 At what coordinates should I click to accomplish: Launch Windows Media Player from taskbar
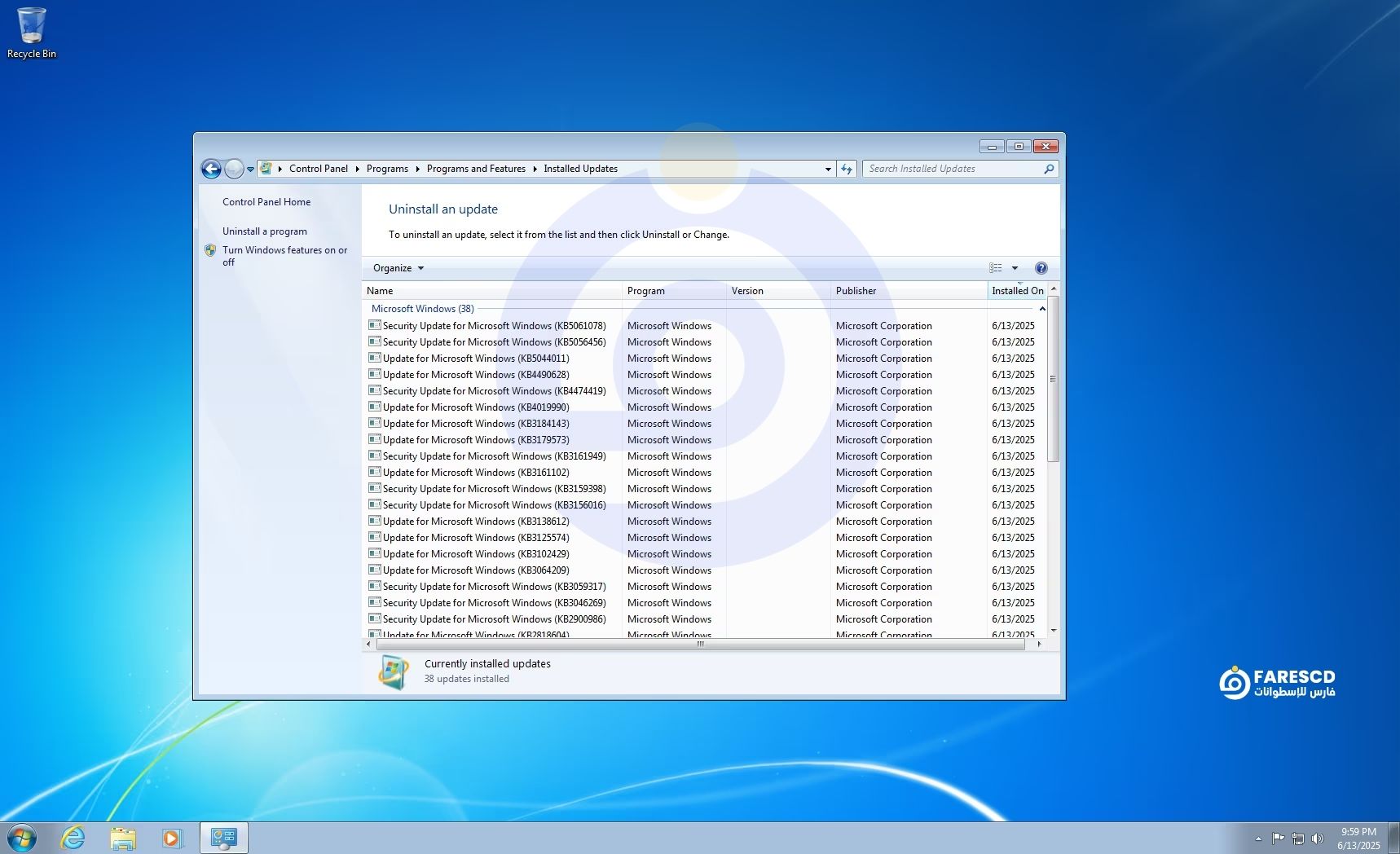(x=173, y=838)
